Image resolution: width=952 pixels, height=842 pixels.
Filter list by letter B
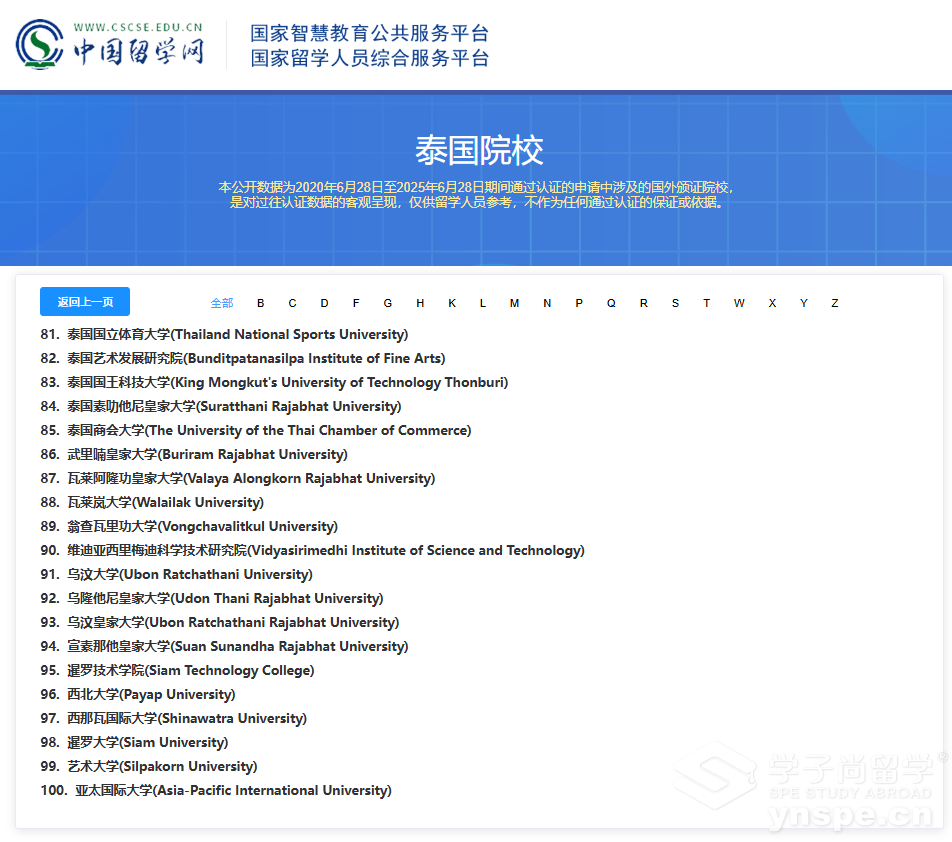click(260, 303)
